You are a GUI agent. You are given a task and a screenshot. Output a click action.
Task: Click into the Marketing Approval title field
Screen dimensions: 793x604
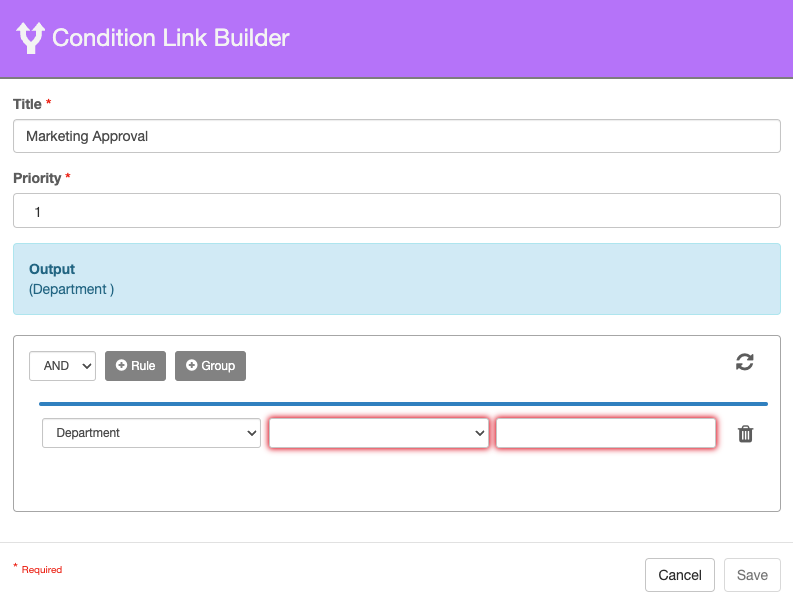pos(396,136)
